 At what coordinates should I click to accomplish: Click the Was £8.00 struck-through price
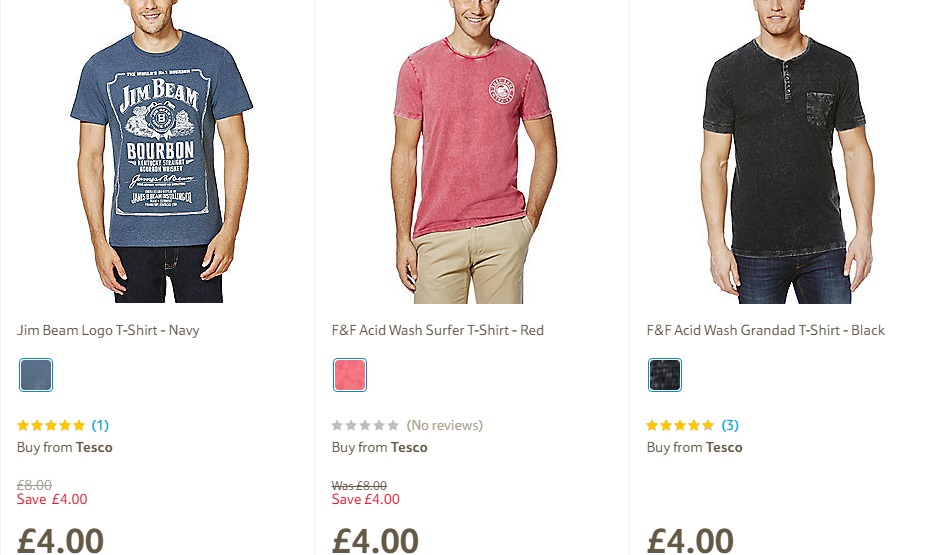pyautogui.click(x=359, y=485)
